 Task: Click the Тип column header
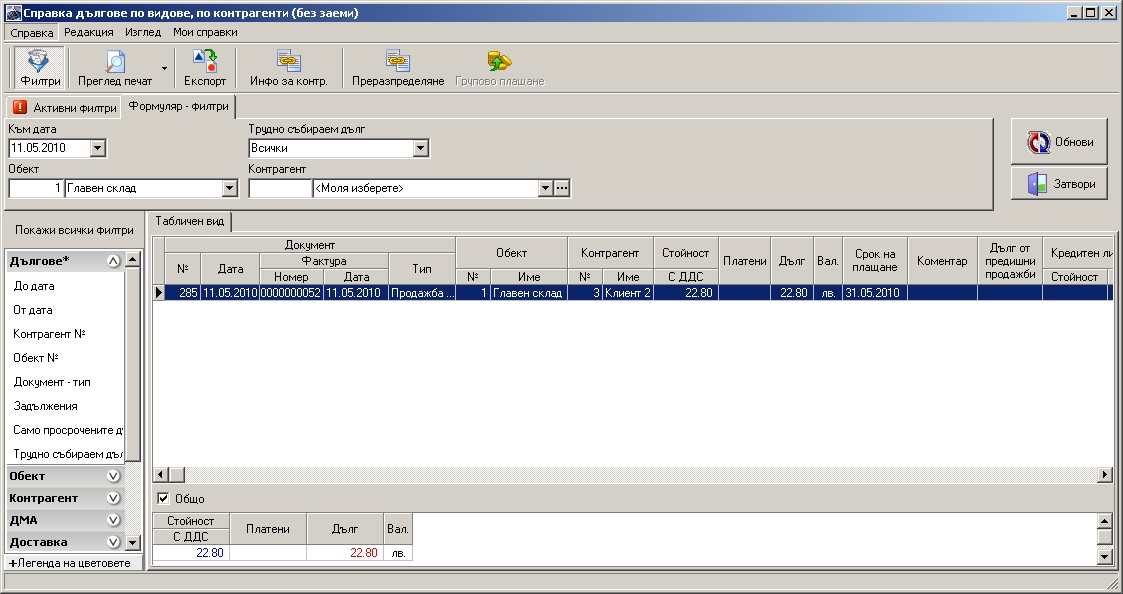(x=422, y=269)
